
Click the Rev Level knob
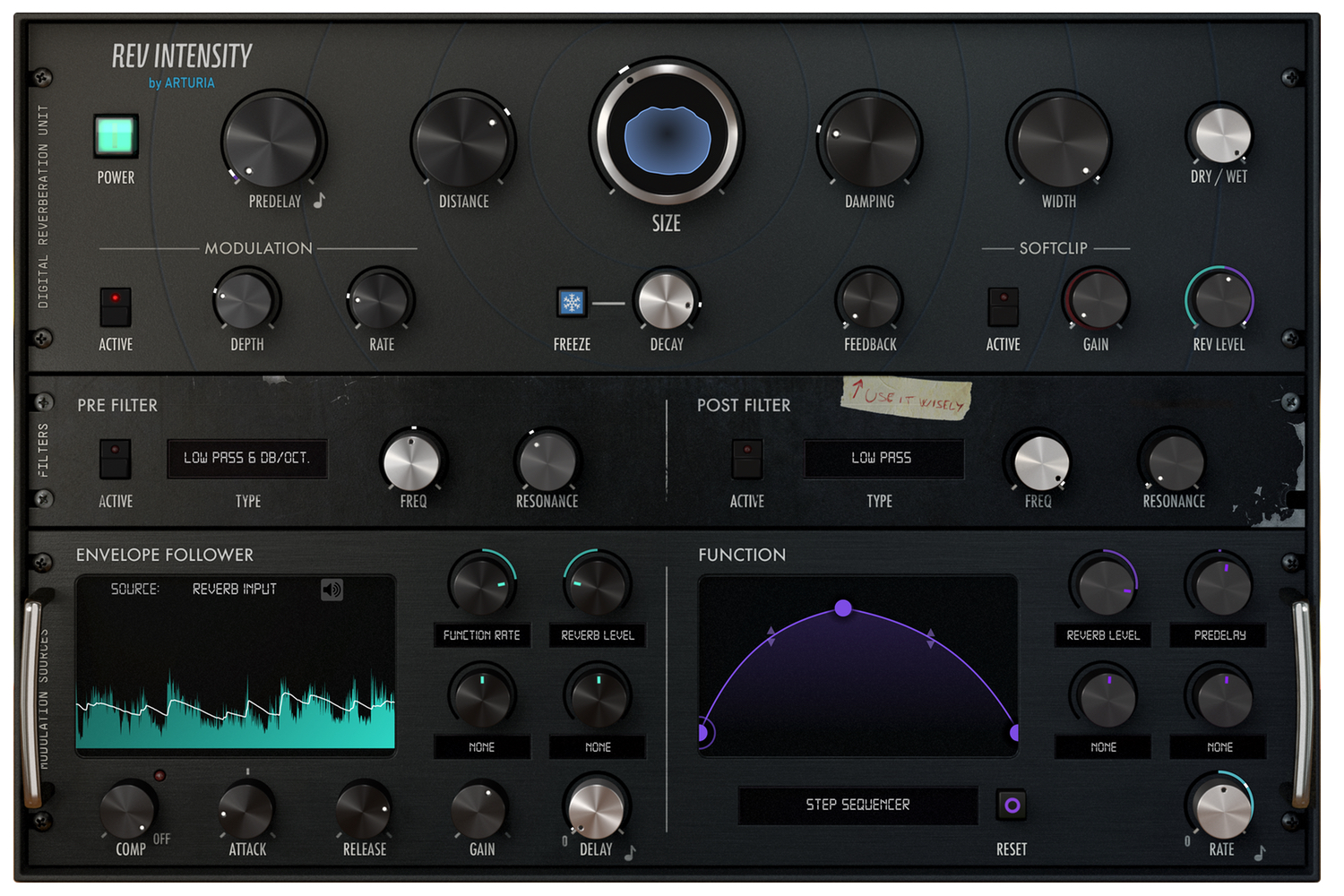coord(1220,300)
